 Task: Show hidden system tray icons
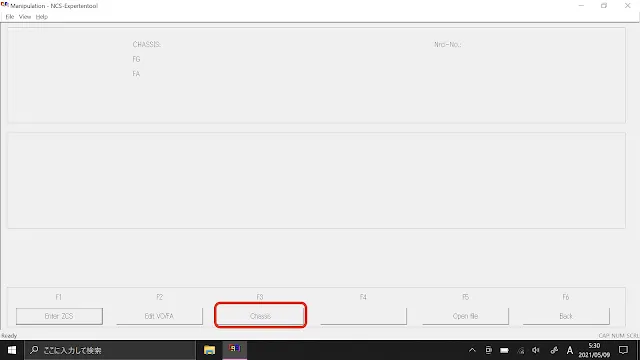tap(472, 350)
